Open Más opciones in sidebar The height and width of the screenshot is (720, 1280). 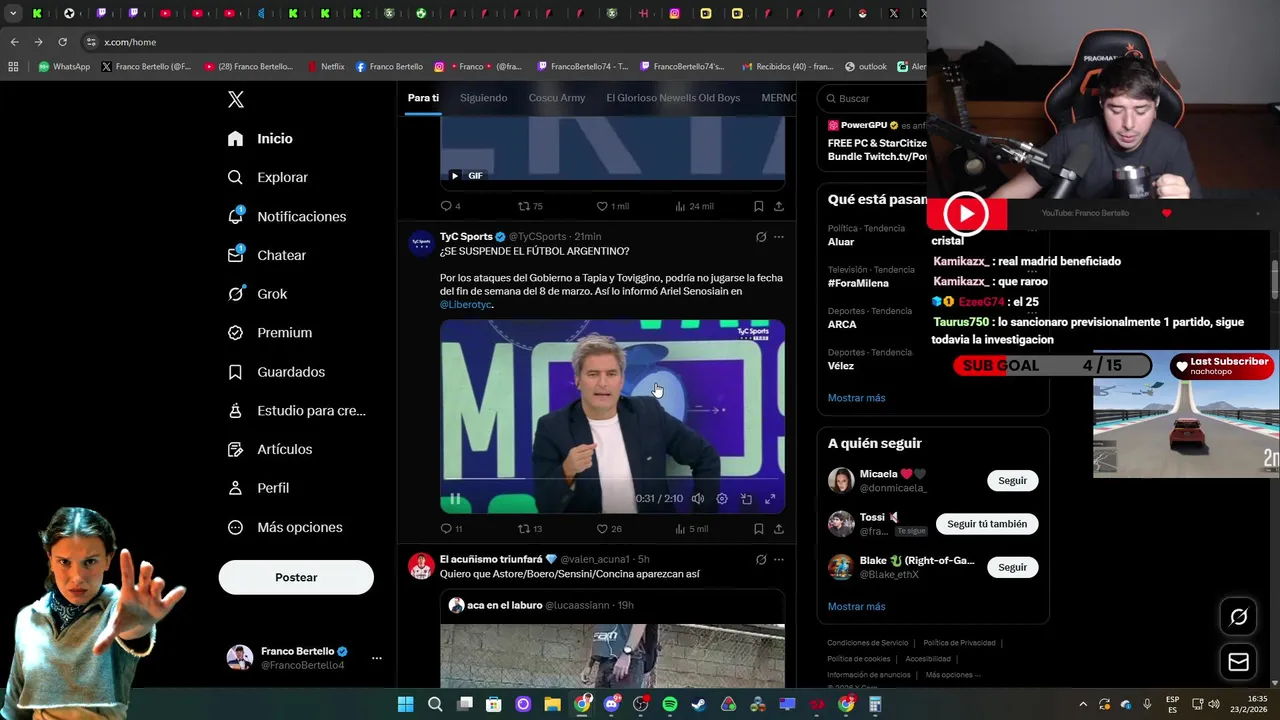coord(284,527)
